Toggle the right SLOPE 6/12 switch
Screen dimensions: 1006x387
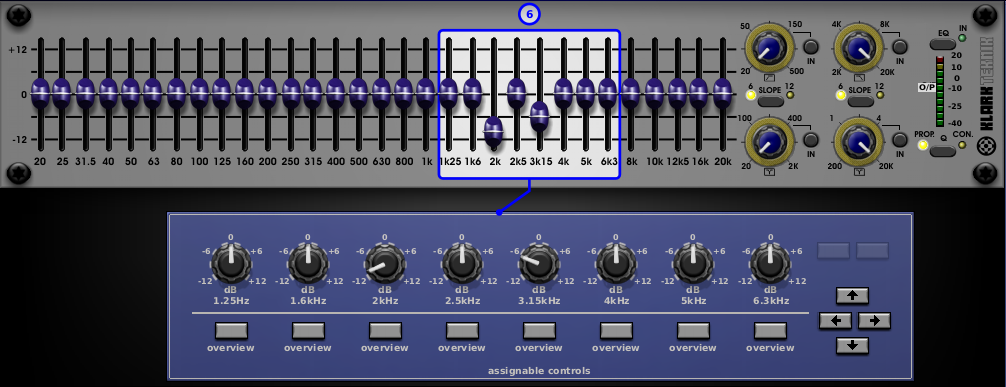(x=860, y=101)
